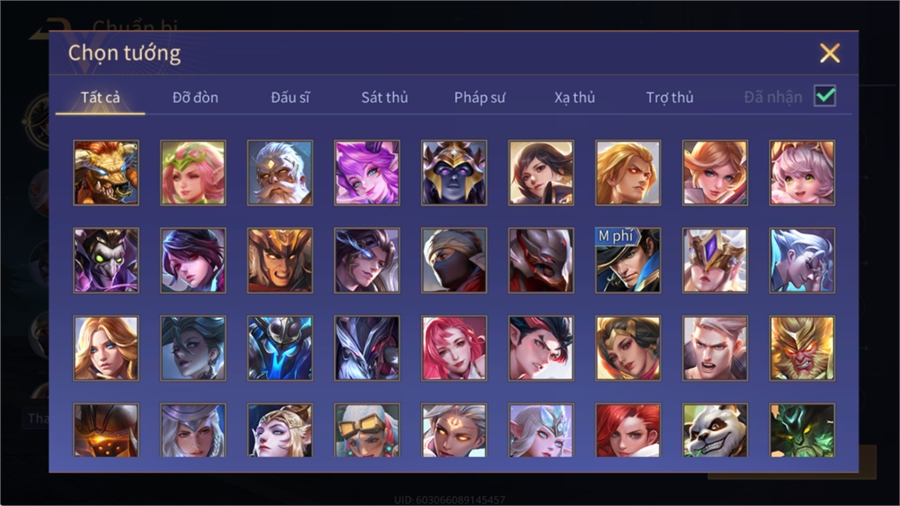
Task: Select the red-haired woman hero portrait
Action: tap(628, 430)
